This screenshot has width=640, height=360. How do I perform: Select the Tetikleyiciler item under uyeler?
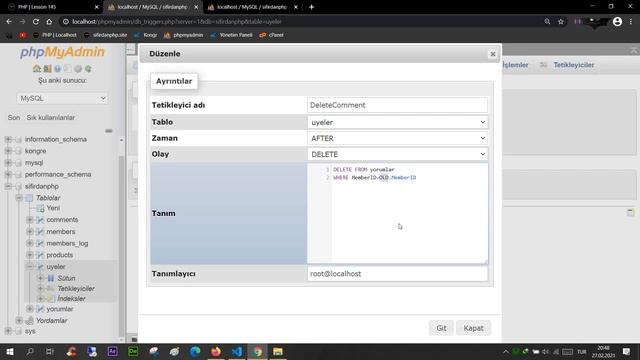76,288
